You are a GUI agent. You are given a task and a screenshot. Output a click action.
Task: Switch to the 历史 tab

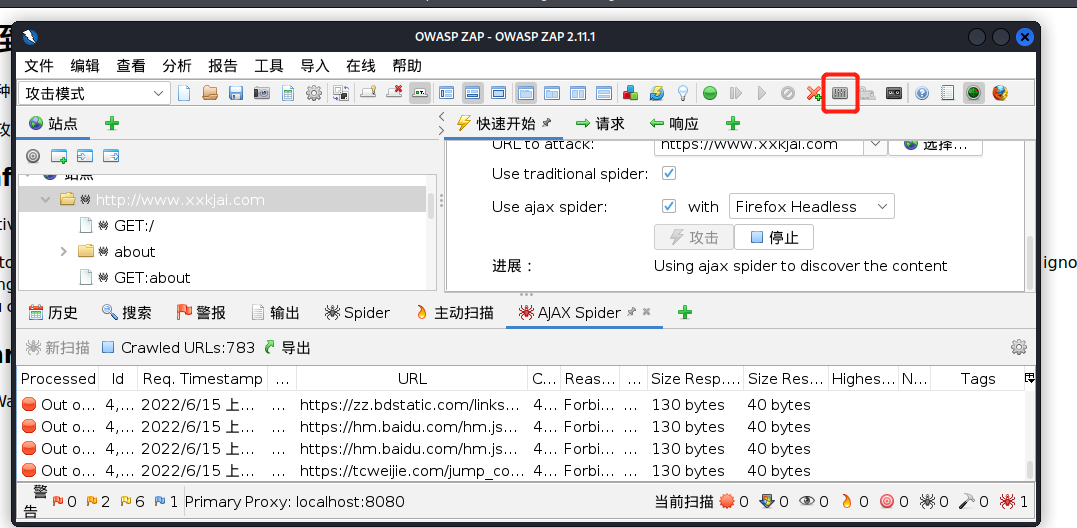tap(53, 313)
